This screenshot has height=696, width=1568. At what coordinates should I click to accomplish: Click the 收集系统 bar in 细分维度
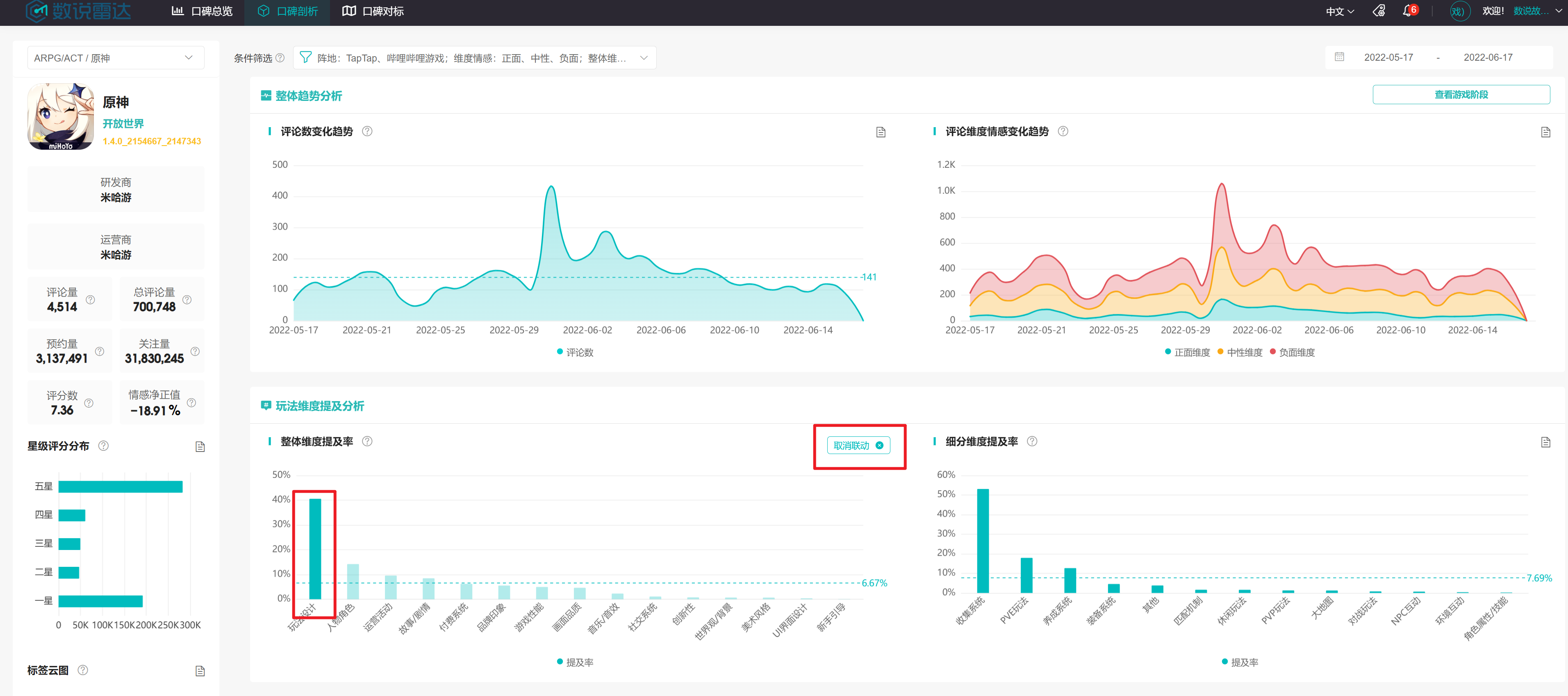(983, 540)
